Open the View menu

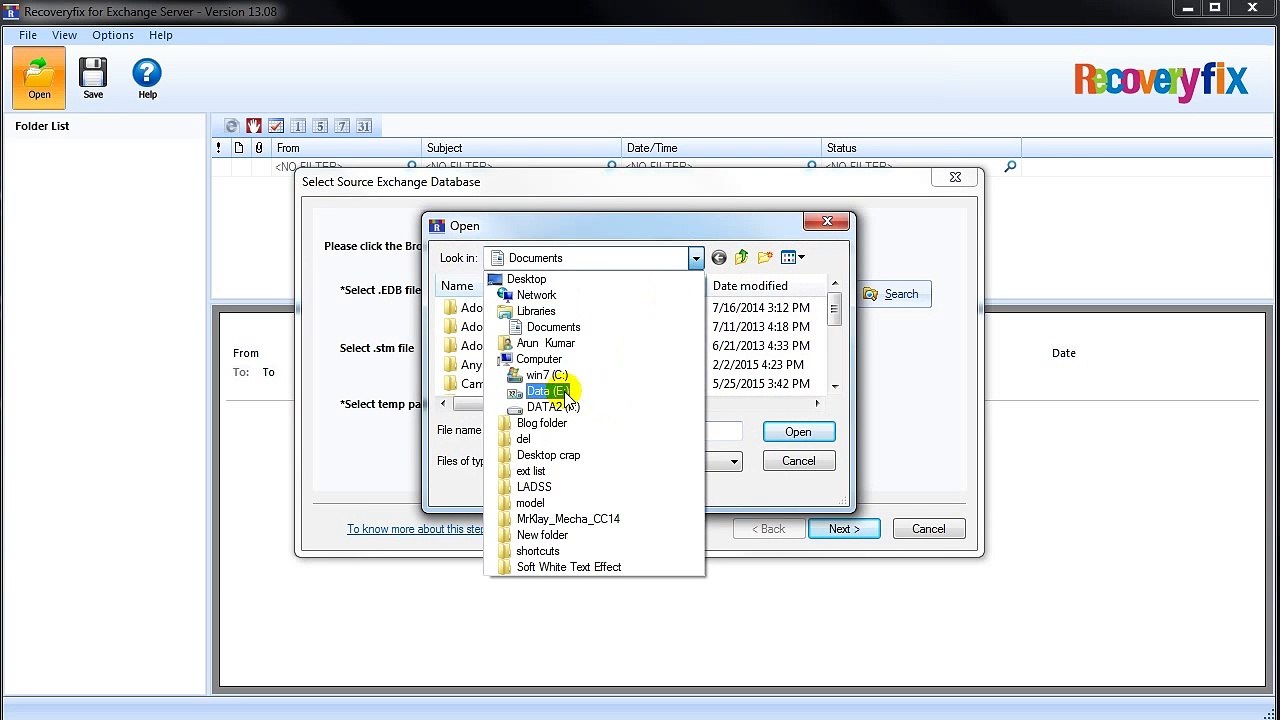pyautogui.click(x=64, y=35)
